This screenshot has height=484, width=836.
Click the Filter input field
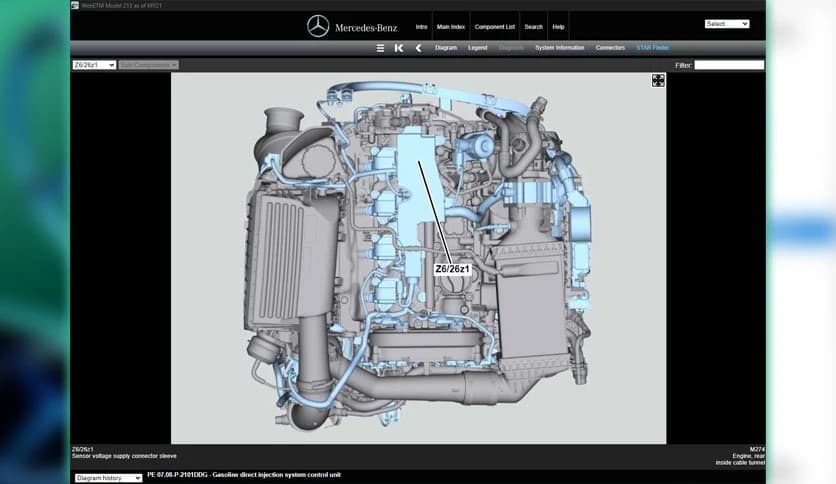tap(729, 65)
